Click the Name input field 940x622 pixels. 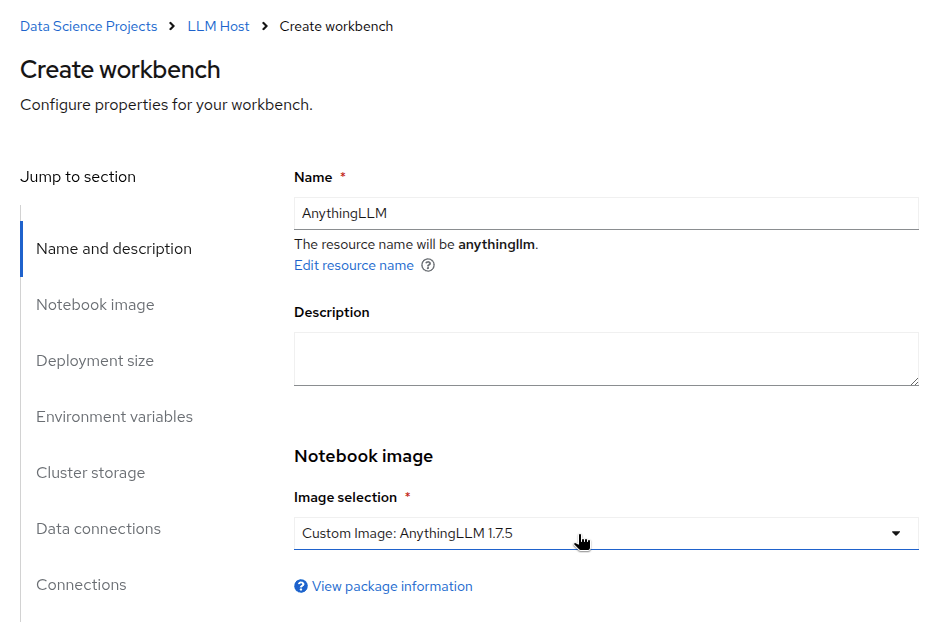(x=606, y=213)
